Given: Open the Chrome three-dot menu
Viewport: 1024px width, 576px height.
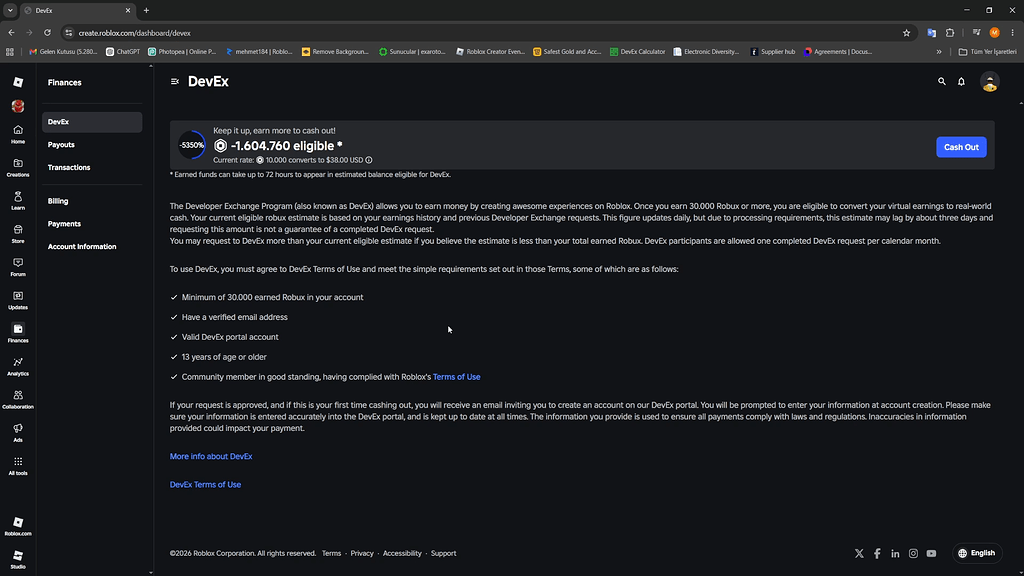Looking at the screenshot, I should click(1012, 33).
